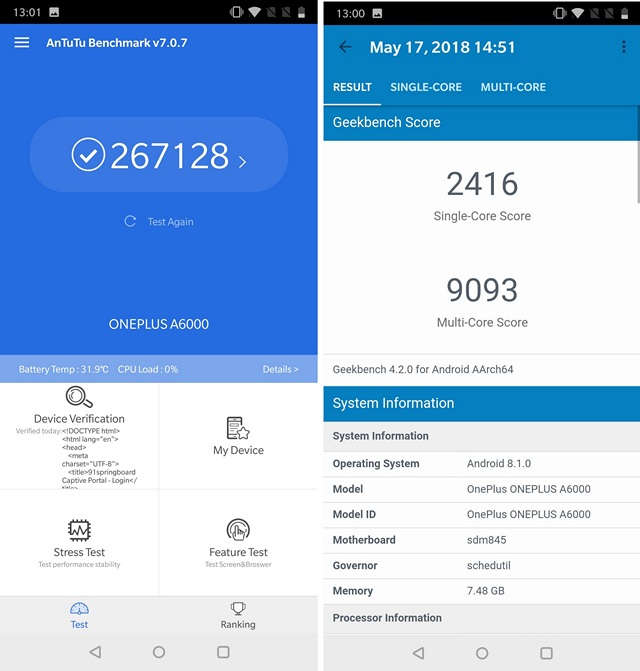This screenshot has width=640, height=671.
Task: Click the blue System Information section header
Action: click(x=482, y=403)
